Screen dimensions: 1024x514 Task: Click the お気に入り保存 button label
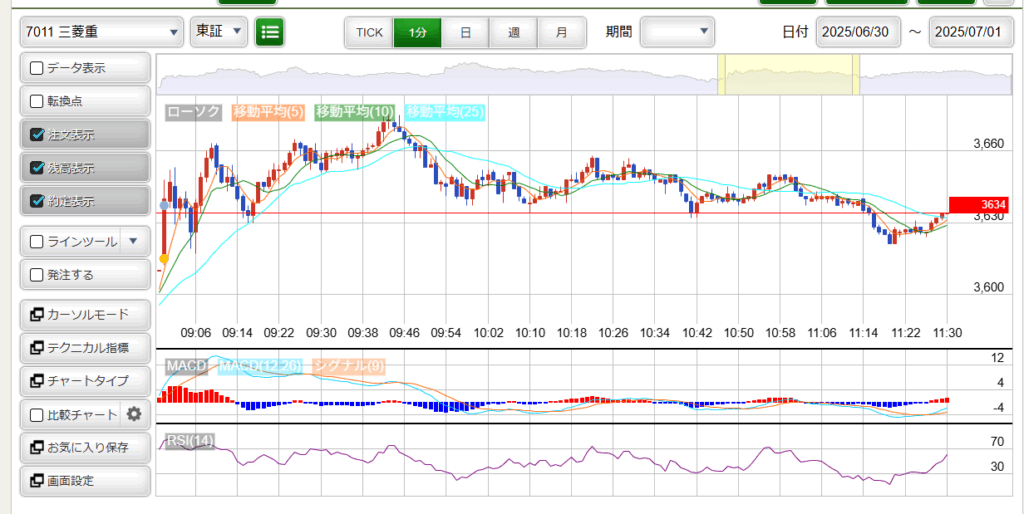coord(88,448)
